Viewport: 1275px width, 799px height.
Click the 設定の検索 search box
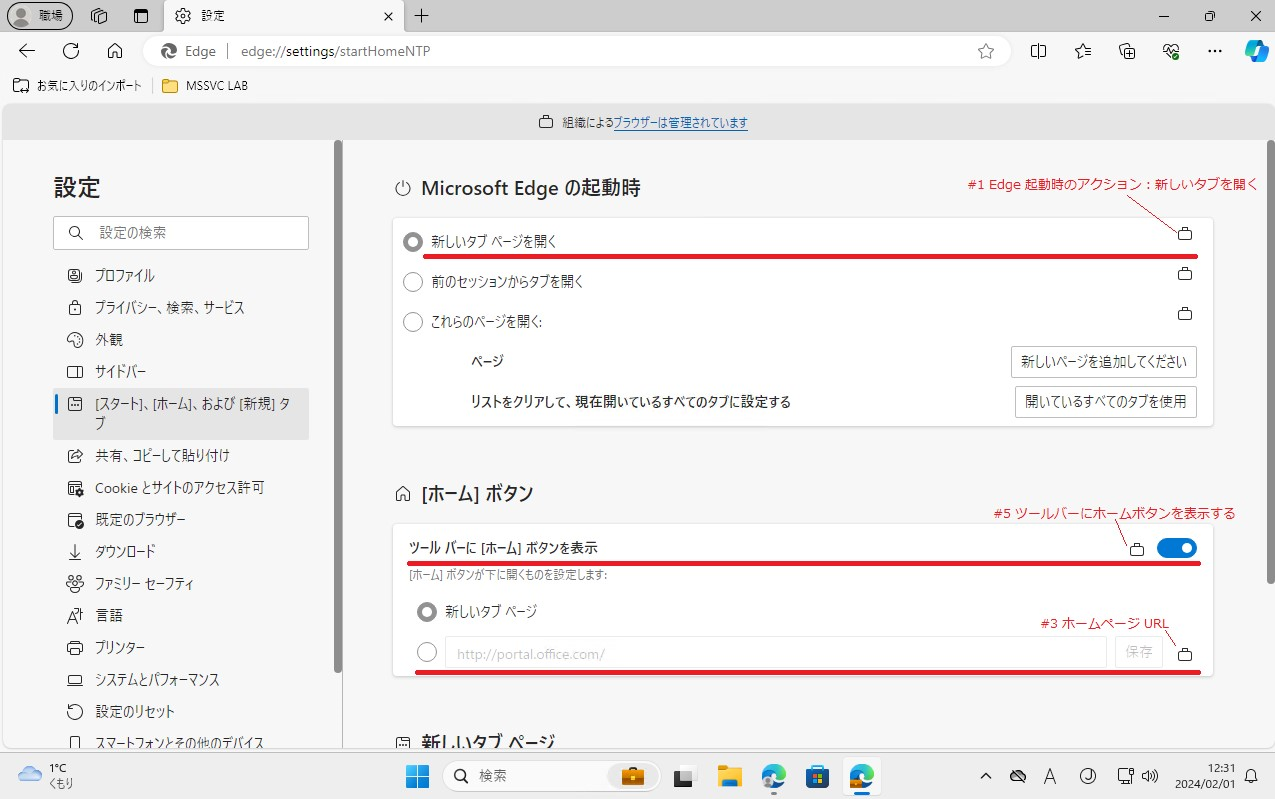pos(181,233)
